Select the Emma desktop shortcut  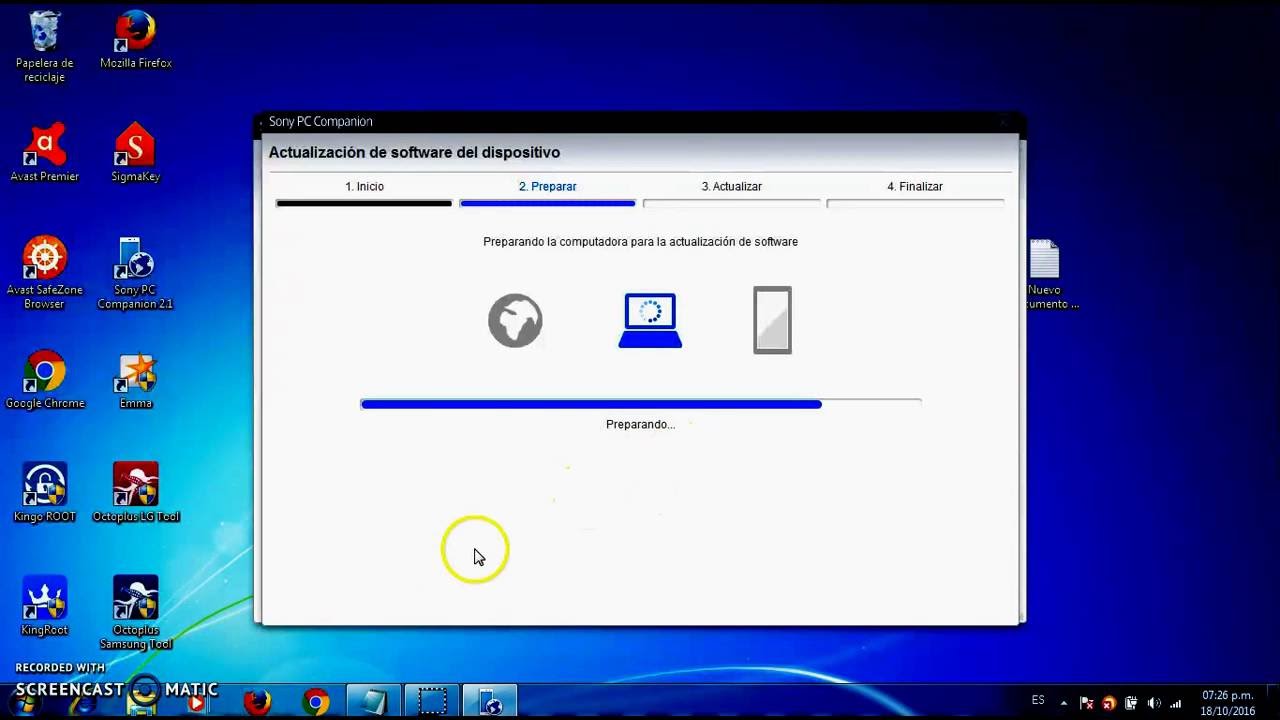tap(135, 380)
